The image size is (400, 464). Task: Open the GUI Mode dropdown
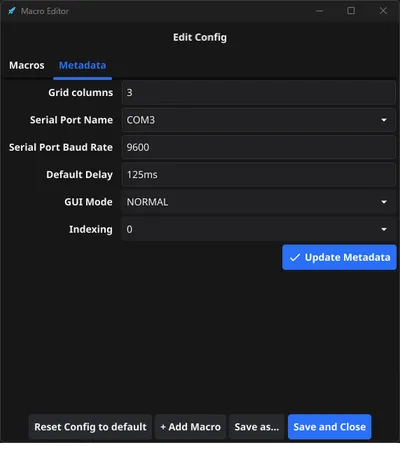pos(259,202)
